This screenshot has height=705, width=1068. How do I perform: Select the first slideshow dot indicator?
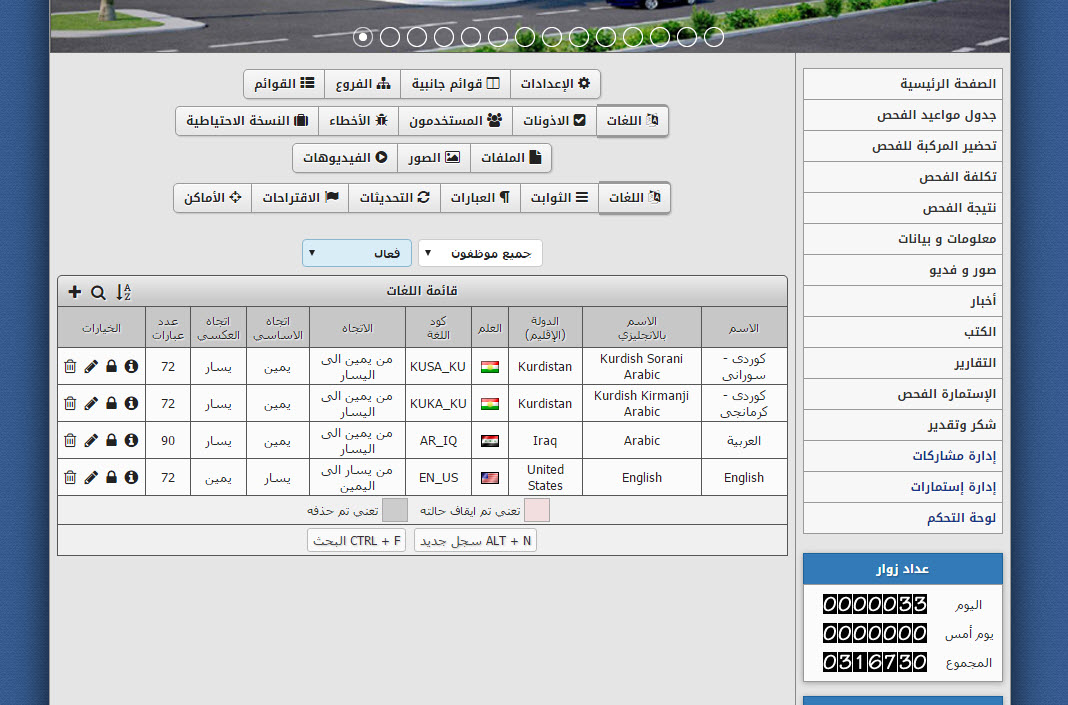point(363,37)
